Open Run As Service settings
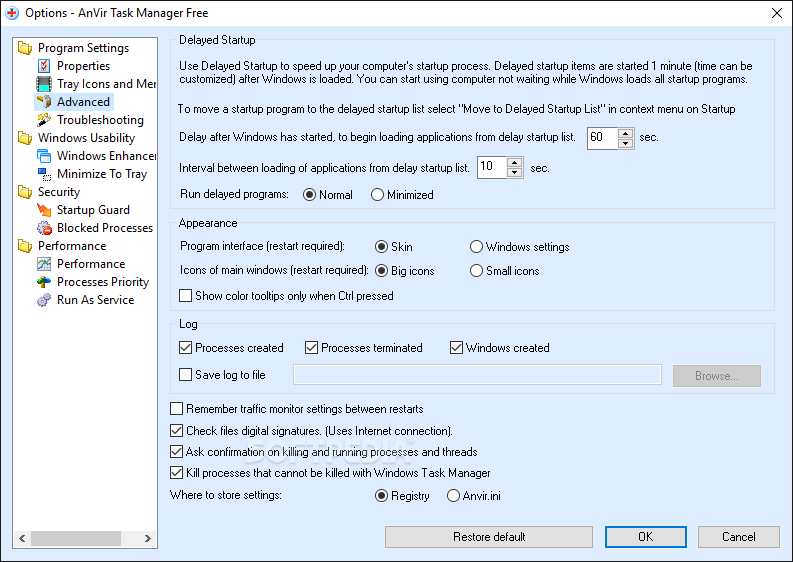The image size is (793, 562). pos(96,300)
